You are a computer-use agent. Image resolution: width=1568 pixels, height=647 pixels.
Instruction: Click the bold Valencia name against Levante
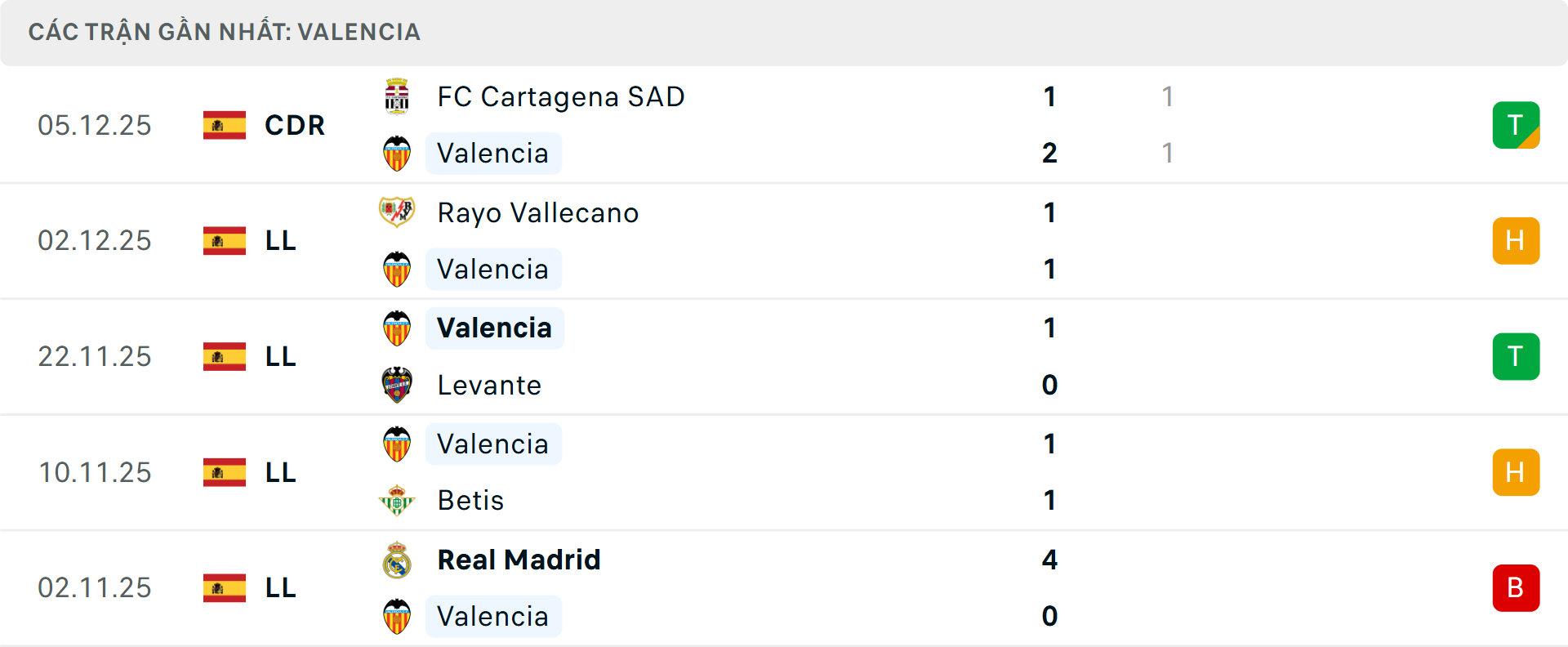coord(494,328)
